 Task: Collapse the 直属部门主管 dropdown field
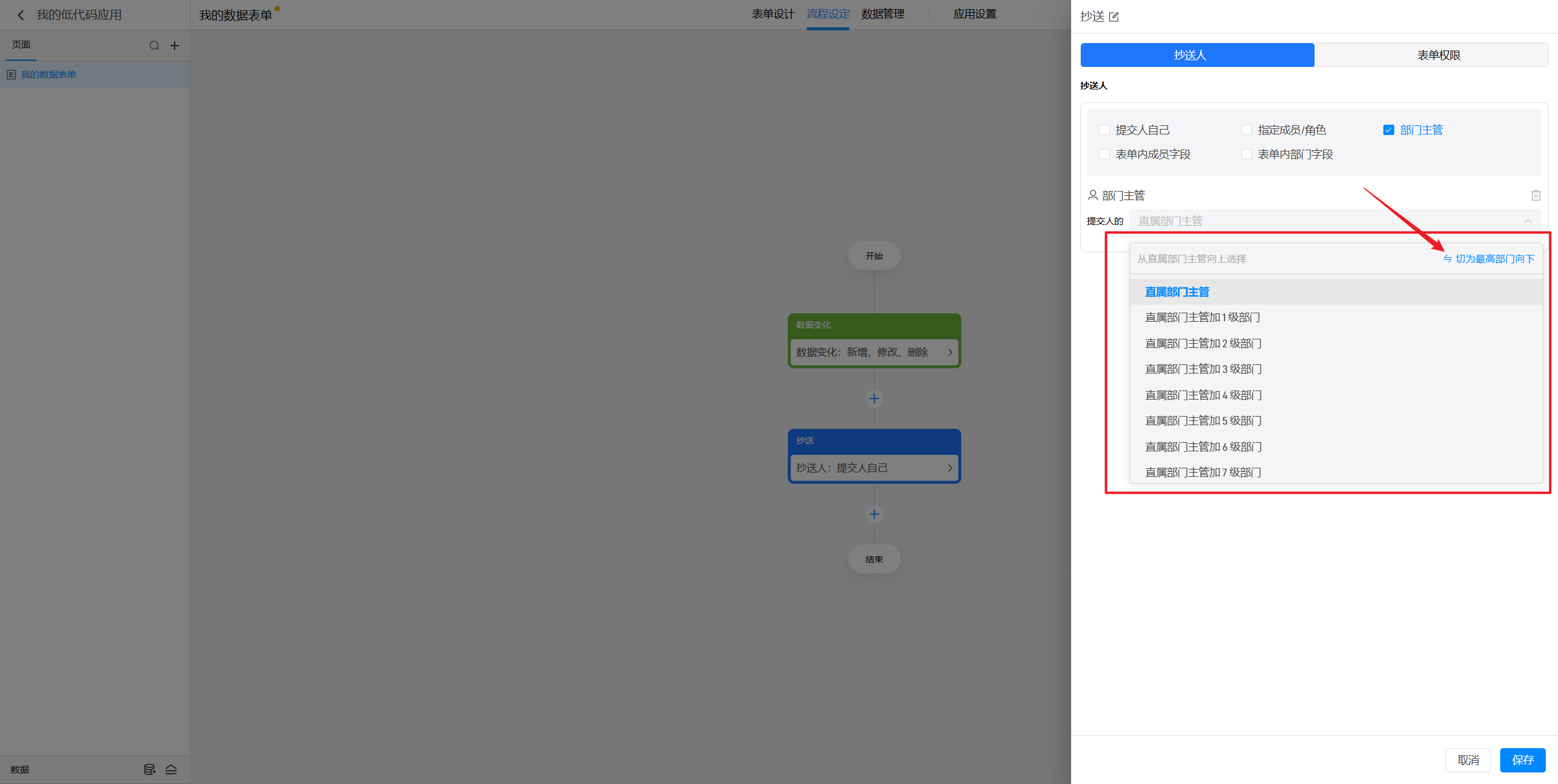(1528, 221)
